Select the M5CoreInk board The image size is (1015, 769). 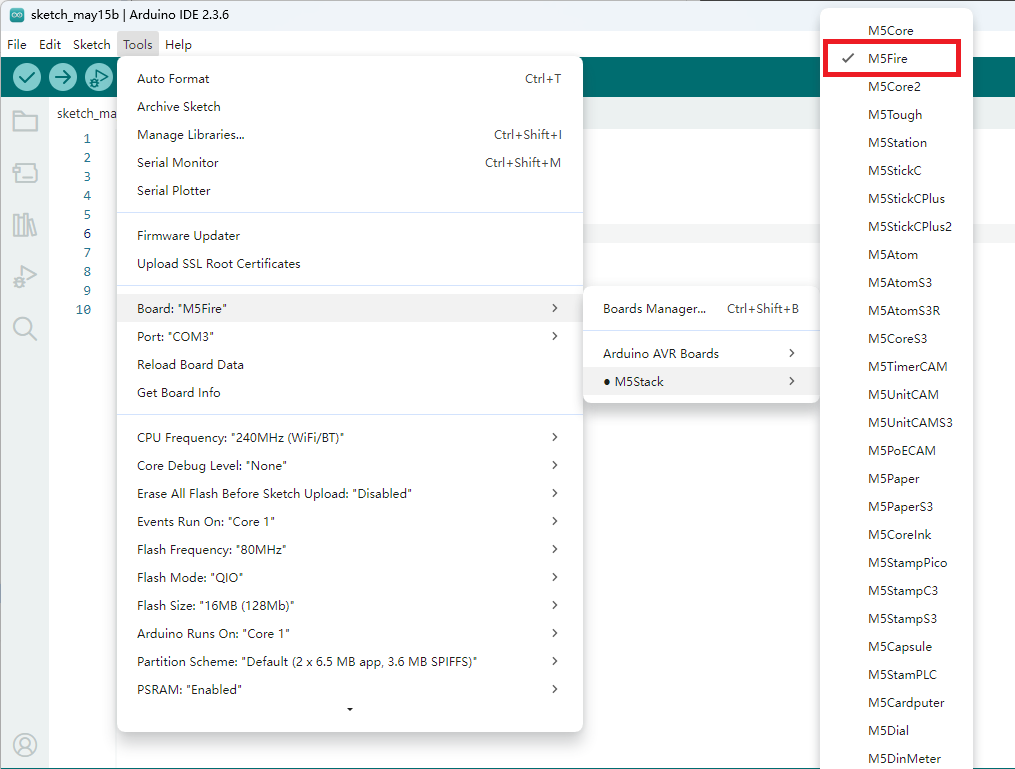(x=897, y=535)
